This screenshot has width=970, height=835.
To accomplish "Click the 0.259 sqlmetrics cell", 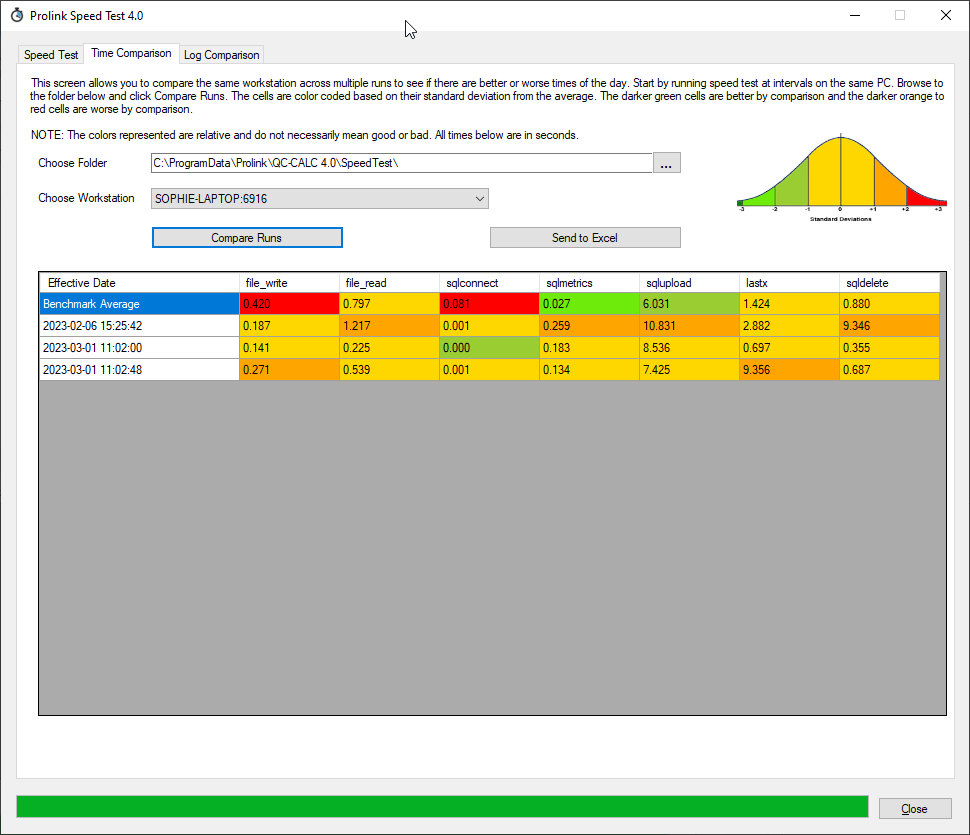I will [x=590, y=326].
